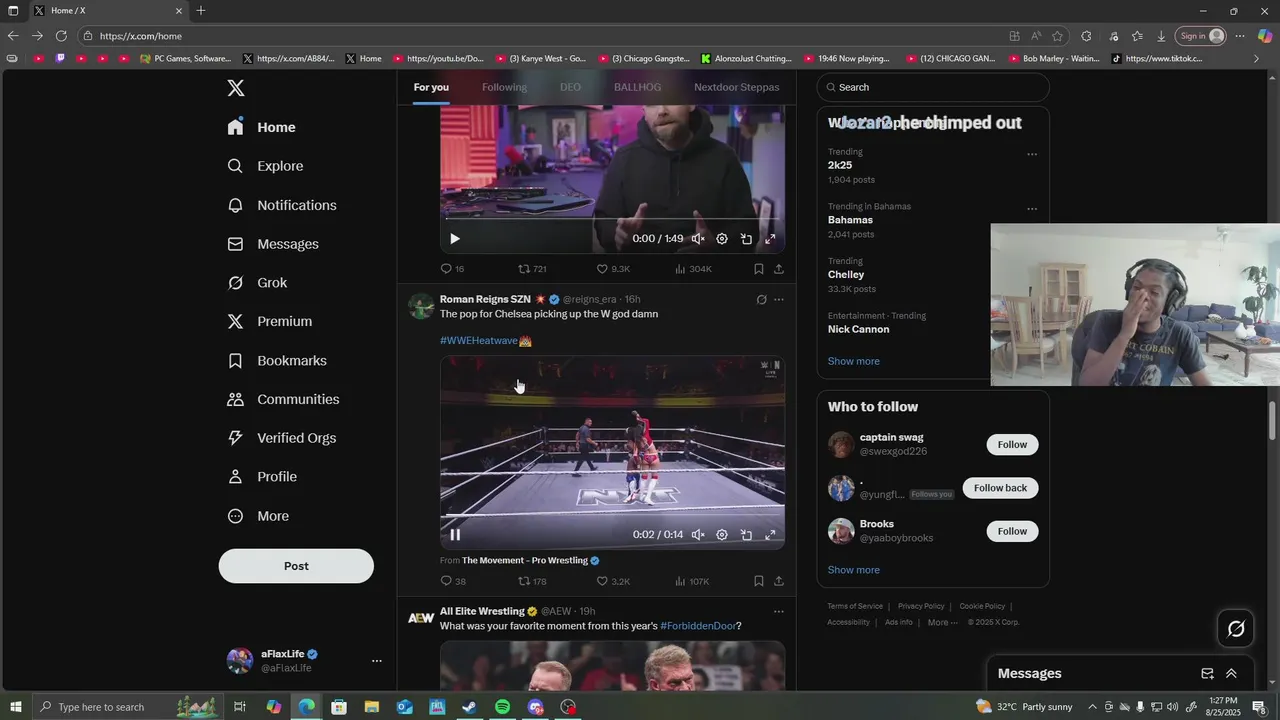Screen dimensions: 1280x720
Task: Show more in Who to follow
Action: [854, 570]
